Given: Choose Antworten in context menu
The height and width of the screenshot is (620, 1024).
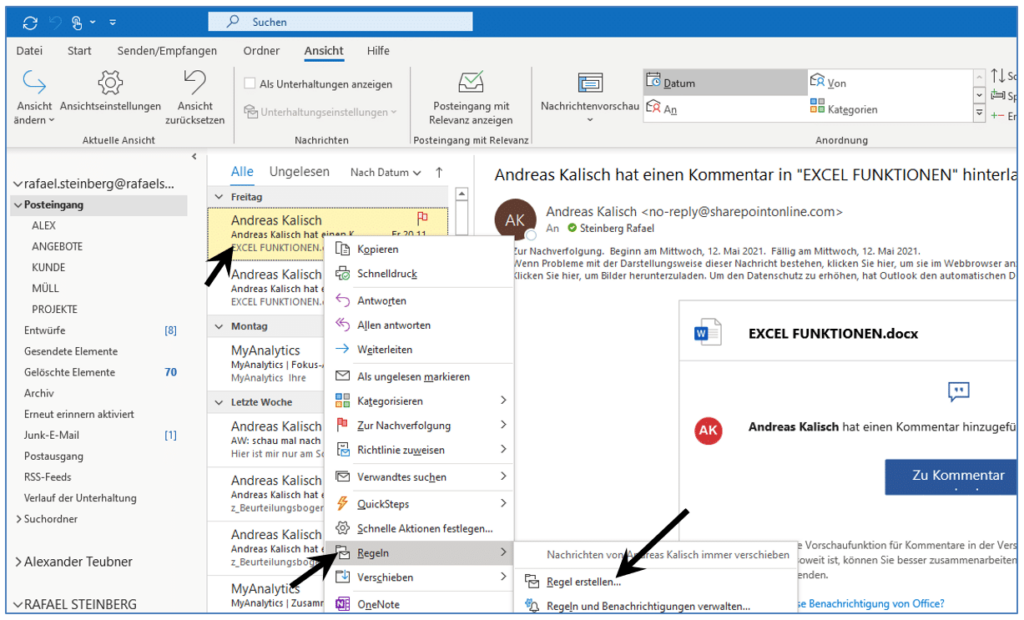Looking at the screenshot, I should [x=419, y=301].
